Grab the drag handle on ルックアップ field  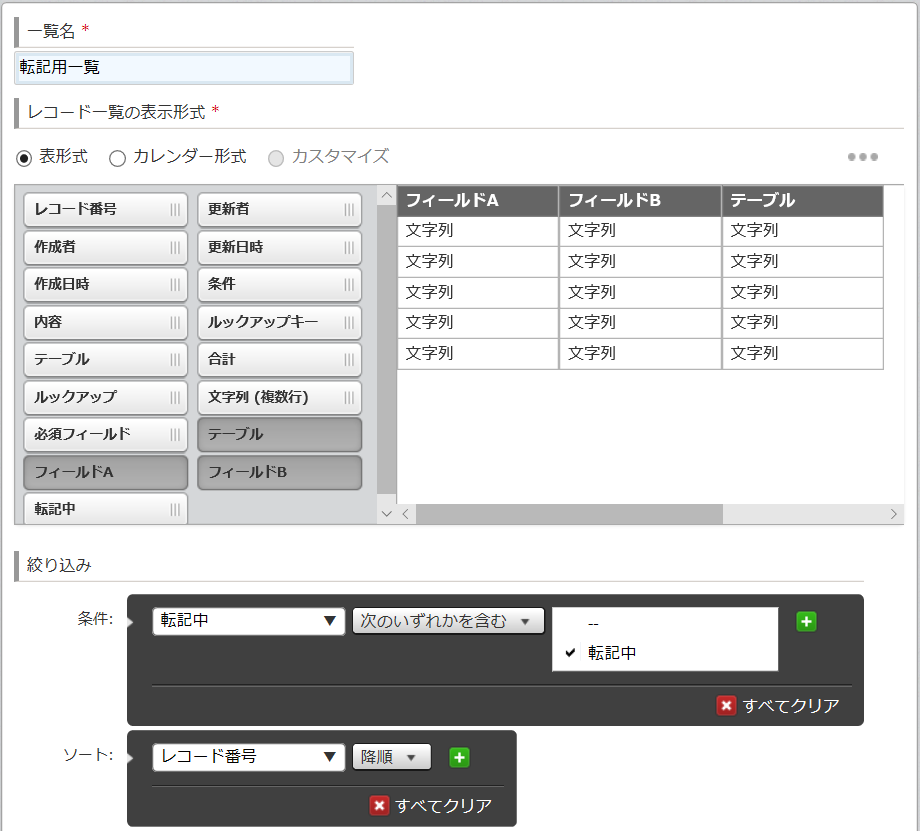click(x=175, y=398)
